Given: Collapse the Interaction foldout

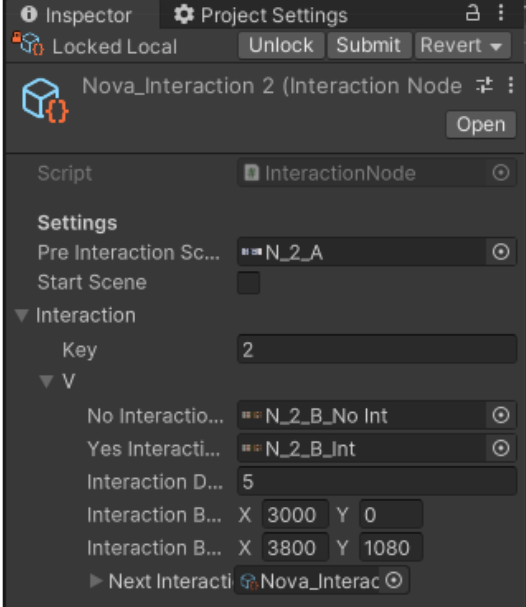Looking at the screenshot, I should (x=22, y=316).
